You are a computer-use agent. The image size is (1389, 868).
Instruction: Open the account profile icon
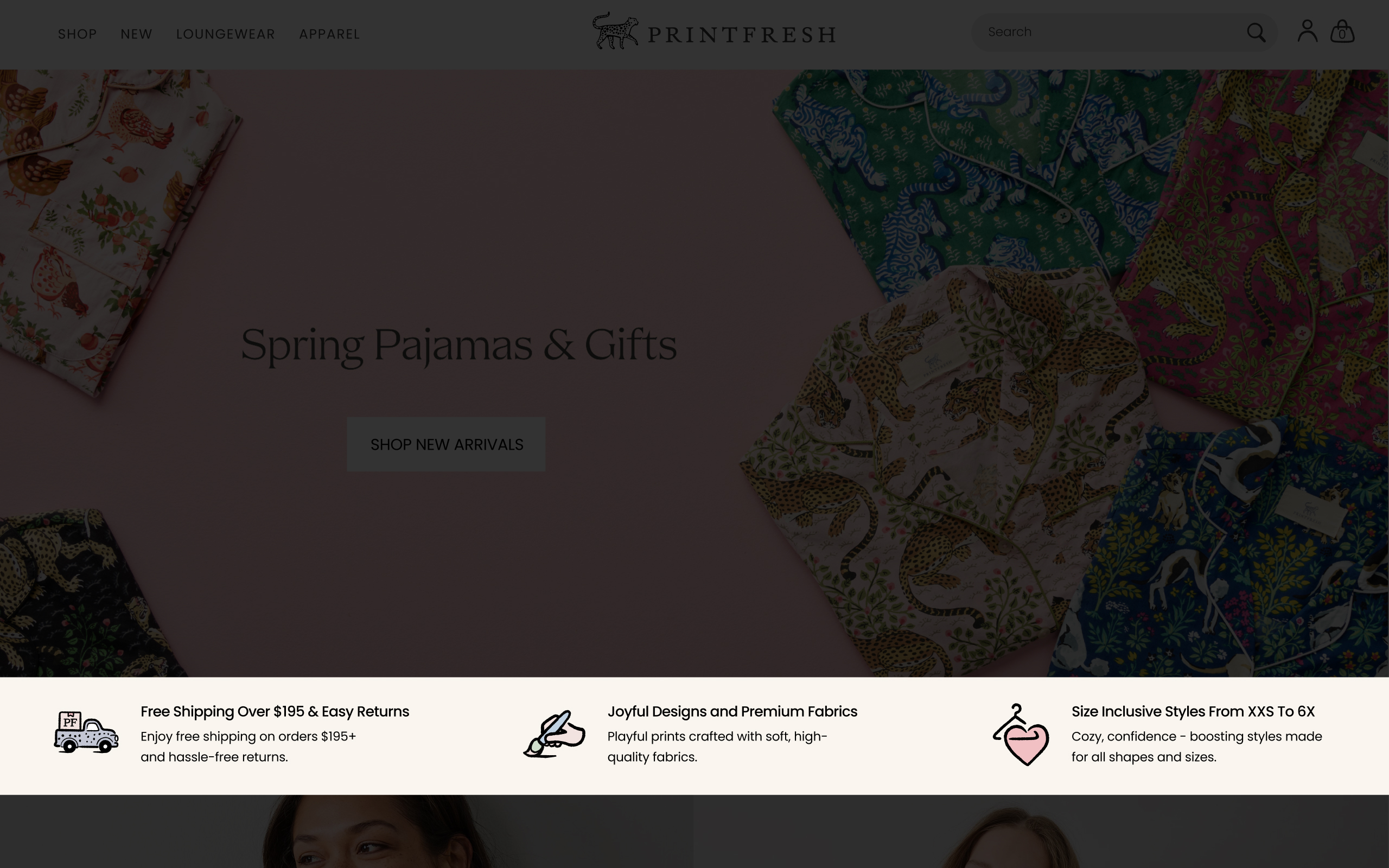[1307, 31]
